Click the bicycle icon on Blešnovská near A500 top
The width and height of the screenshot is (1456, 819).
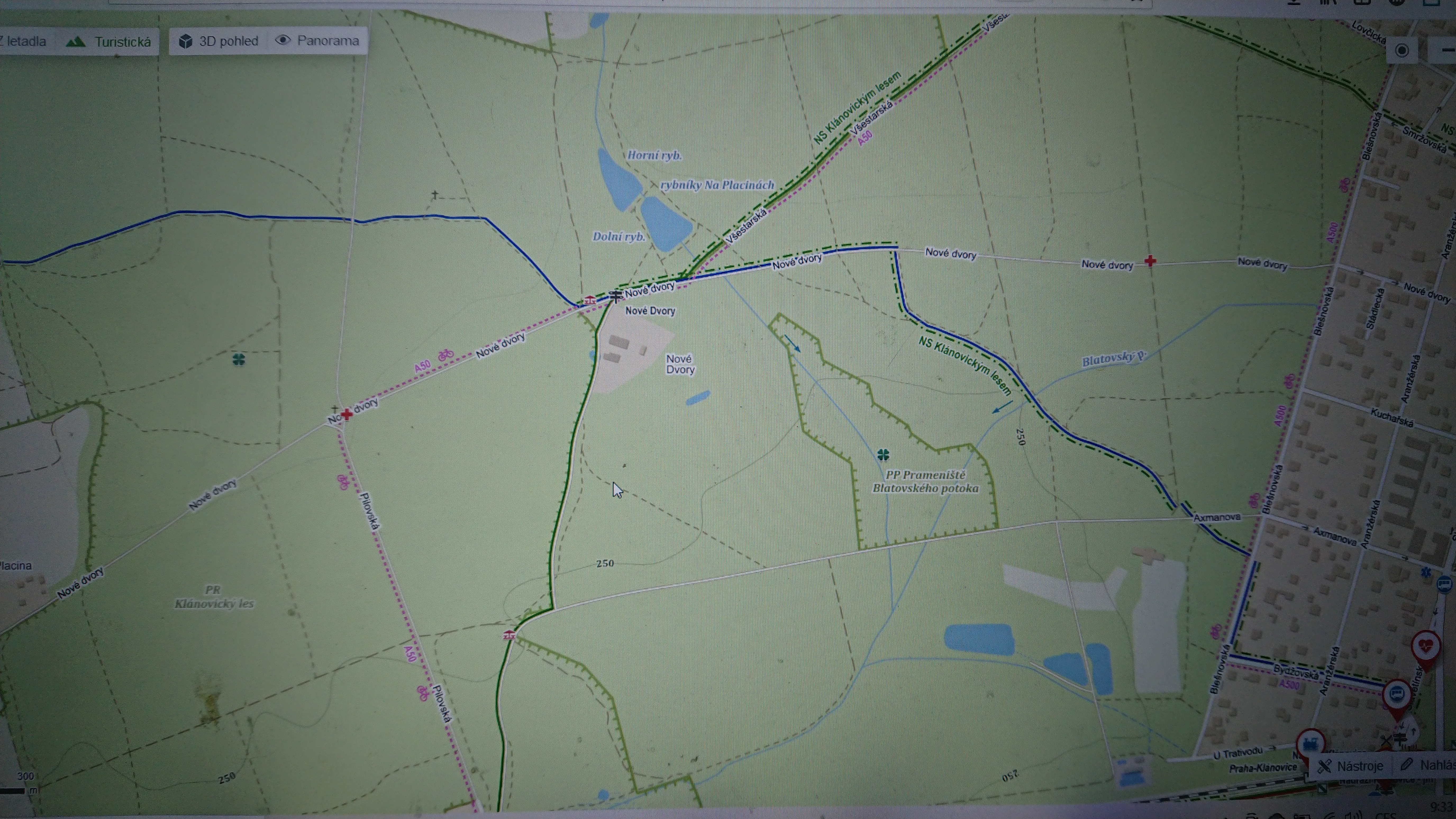point(1345,184)
